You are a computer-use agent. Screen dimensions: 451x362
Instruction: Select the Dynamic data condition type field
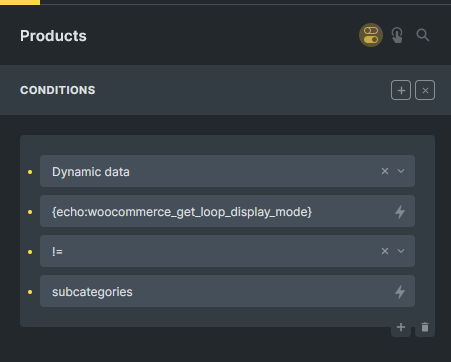(227, 171)
